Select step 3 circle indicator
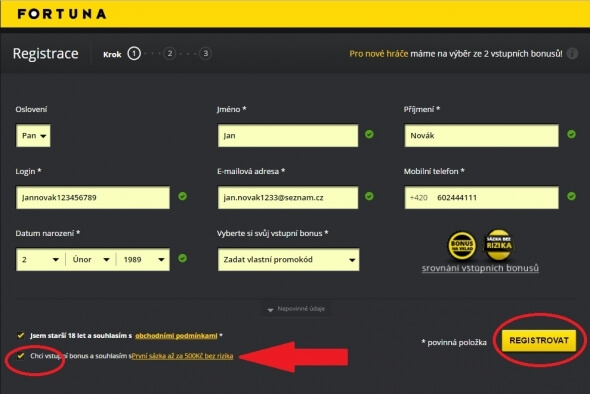 click(x=205, y=54)
